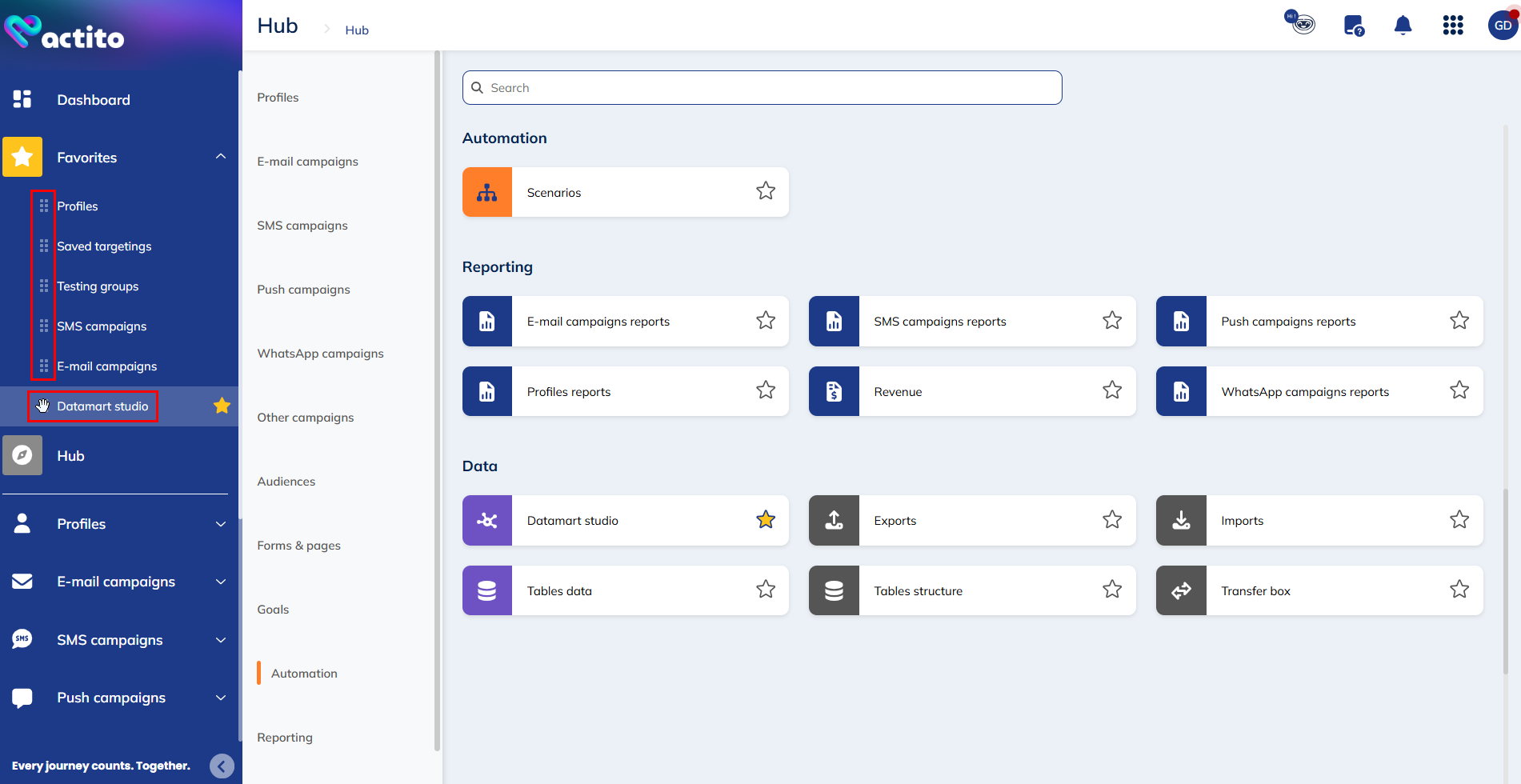Screen dimensions: 1521x784
Task: Switch to the Automation section in Hub menu
Action: pyautogui.click(x=304, y=673)
